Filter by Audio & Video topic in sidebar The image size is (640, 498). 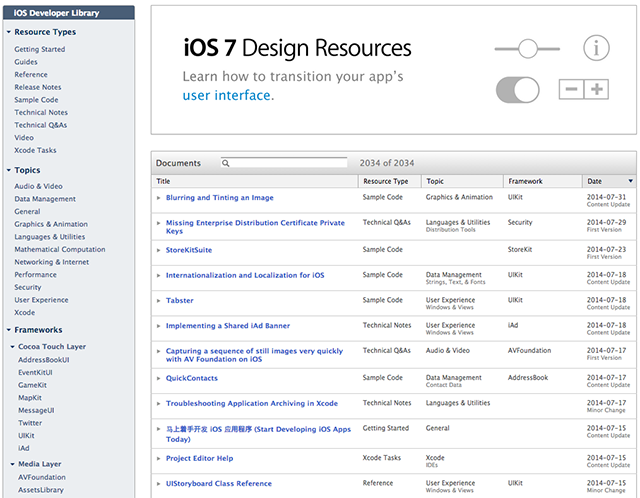pyautogui.click(x=38, y=186)
